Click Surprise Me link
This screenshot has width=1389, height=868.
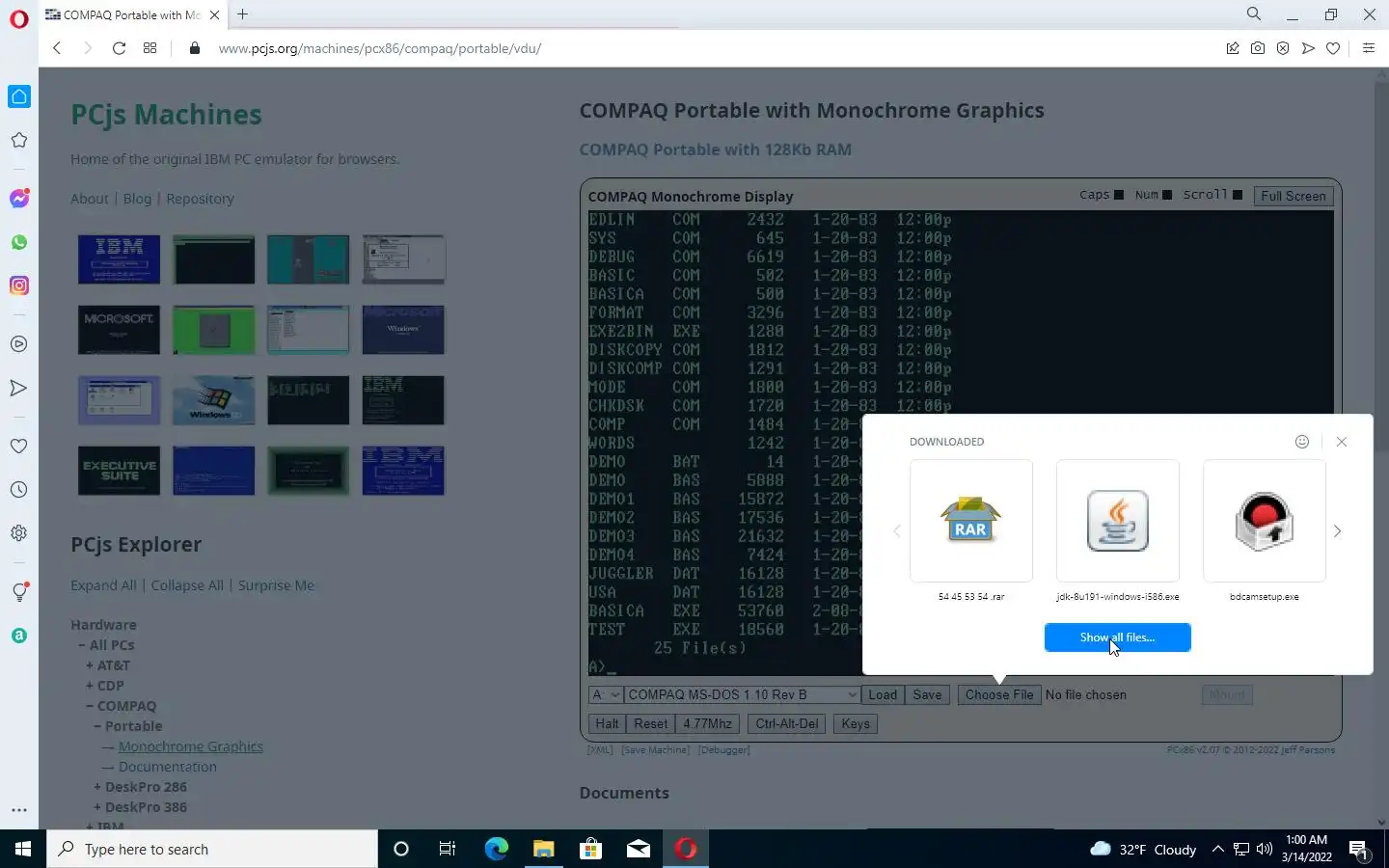pos(276,585)
